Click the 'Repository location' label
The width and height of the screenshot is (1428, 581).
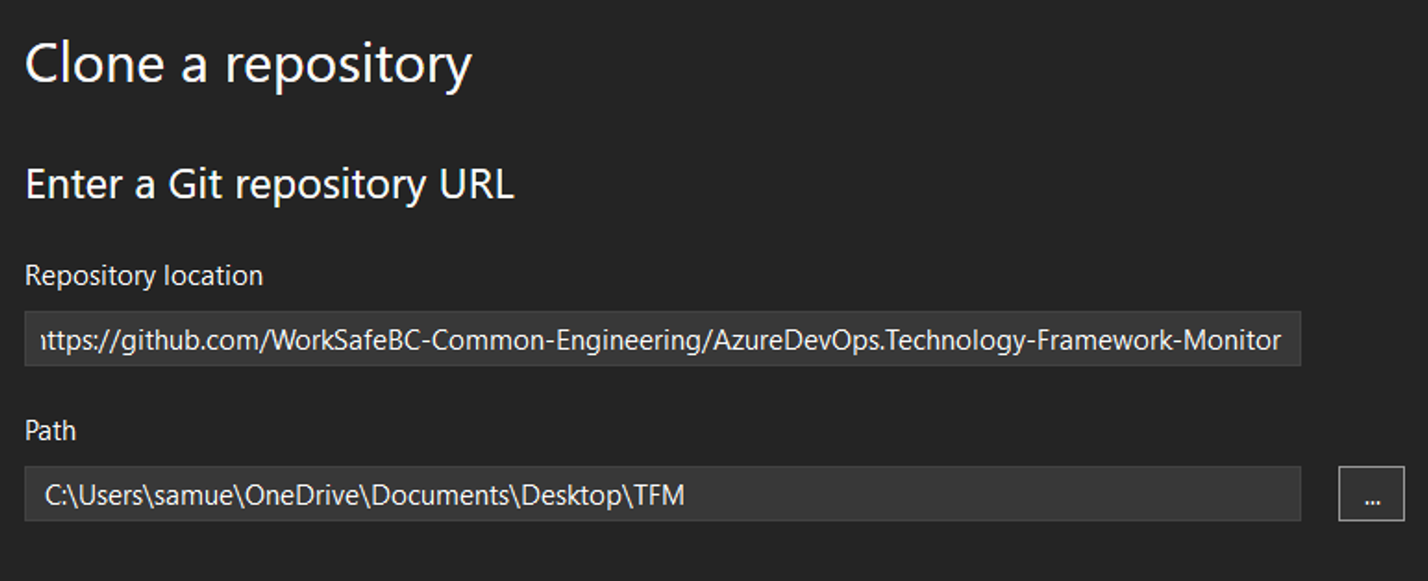(x=145, y=276)
